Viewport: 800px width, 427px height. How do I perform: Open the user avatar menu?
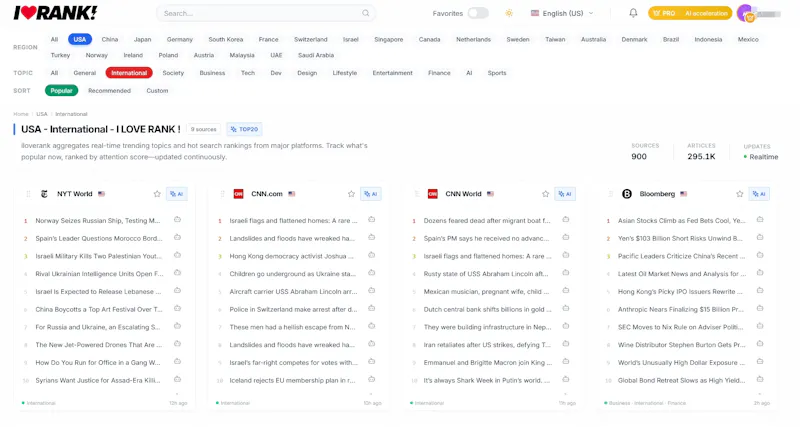point(746,13)
